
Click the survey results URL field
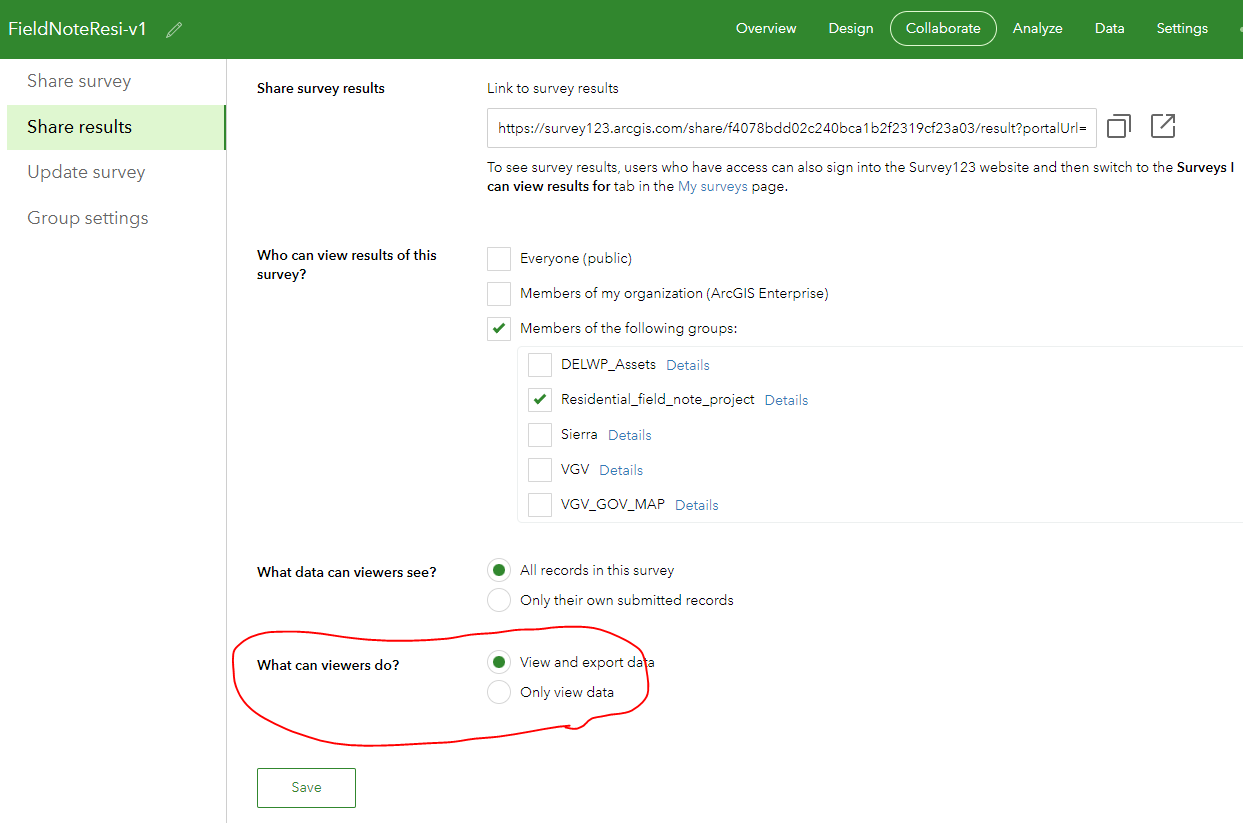790,128
